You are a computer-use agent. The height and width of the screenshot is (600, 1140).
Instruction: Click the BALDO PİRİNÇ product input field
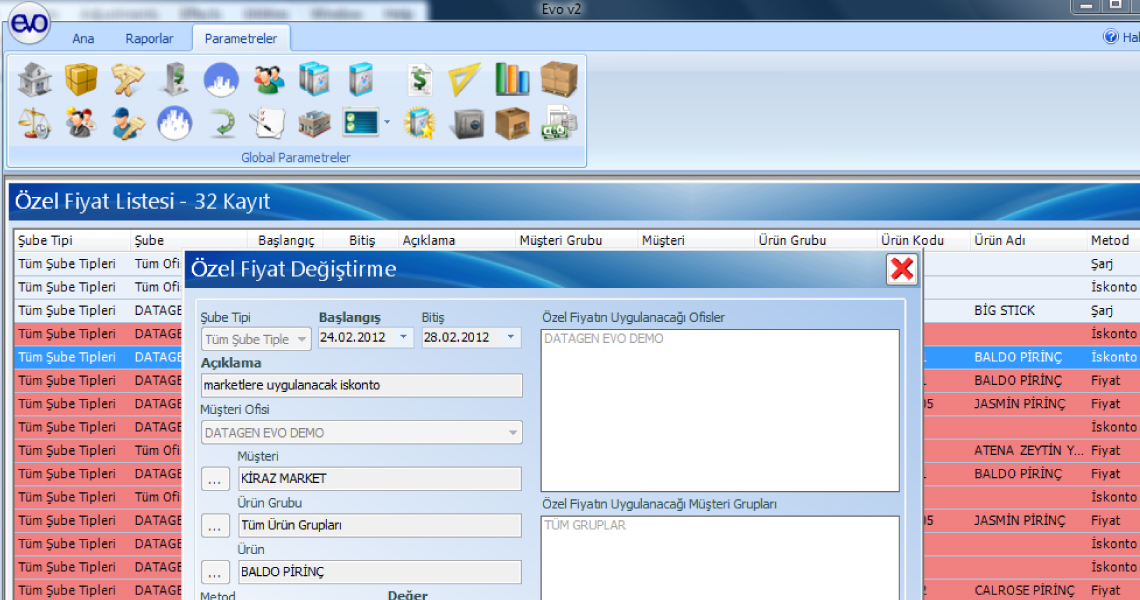tap(380, 572)
